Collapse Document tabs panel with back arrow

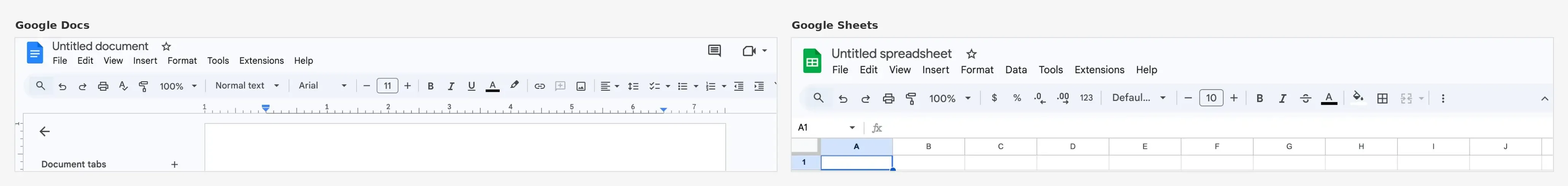tap(45, 131)
